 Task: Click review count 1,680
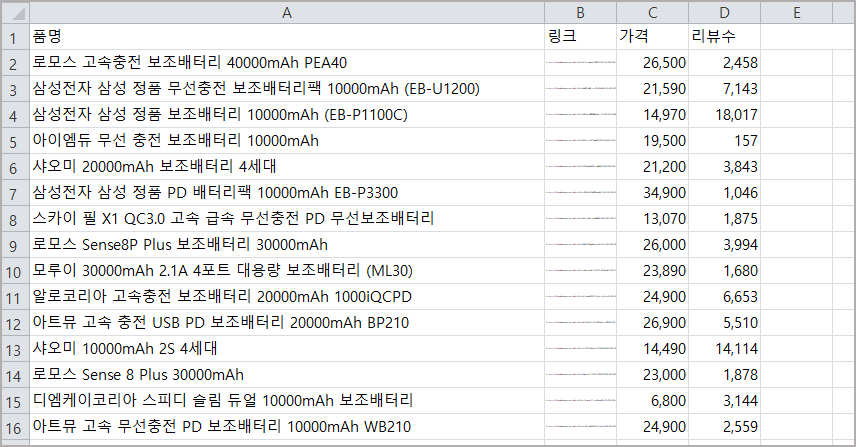tap(724, 271)
